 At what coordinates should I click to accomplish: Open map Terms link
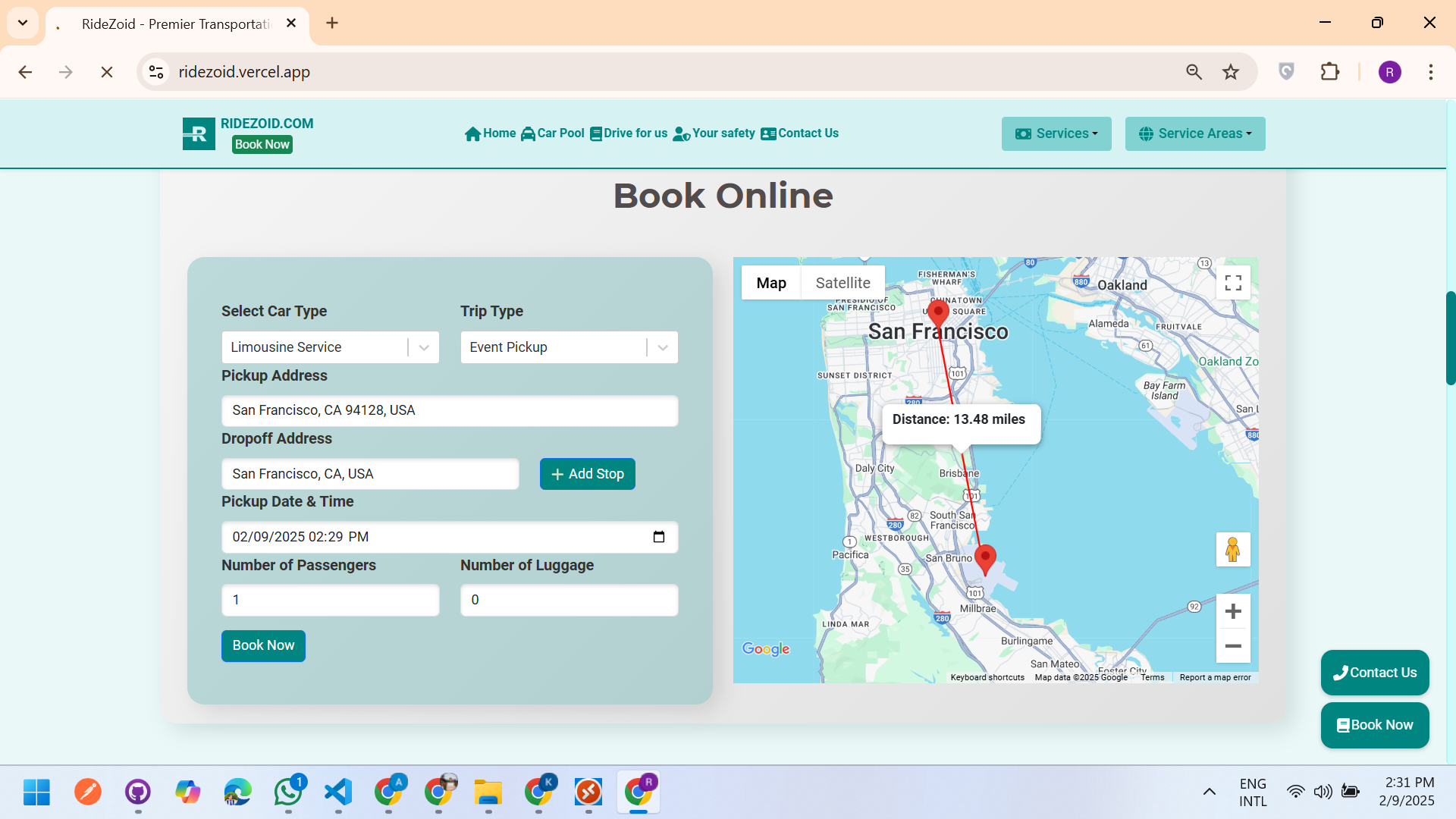coord(1153,677)
